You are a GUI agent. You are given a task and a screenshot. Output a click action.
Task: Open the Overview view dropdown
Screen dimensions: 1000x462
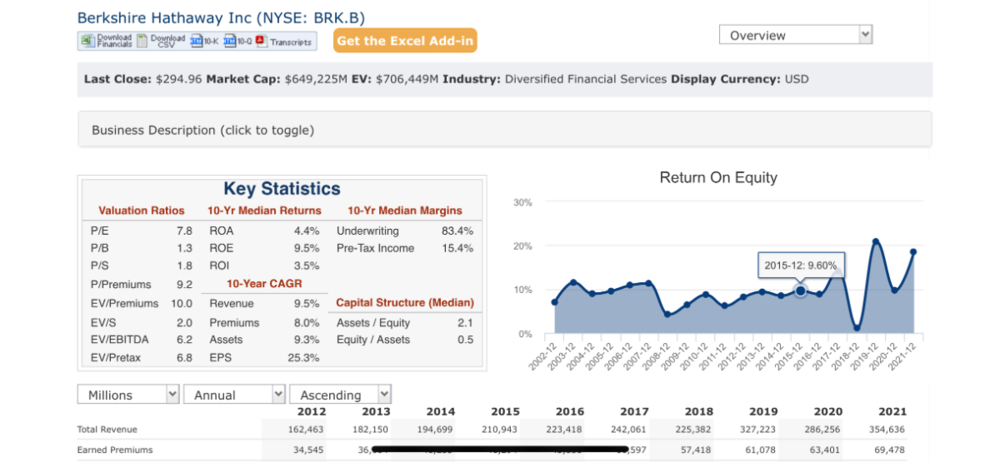pyautogui.click(x=795, y=35)
